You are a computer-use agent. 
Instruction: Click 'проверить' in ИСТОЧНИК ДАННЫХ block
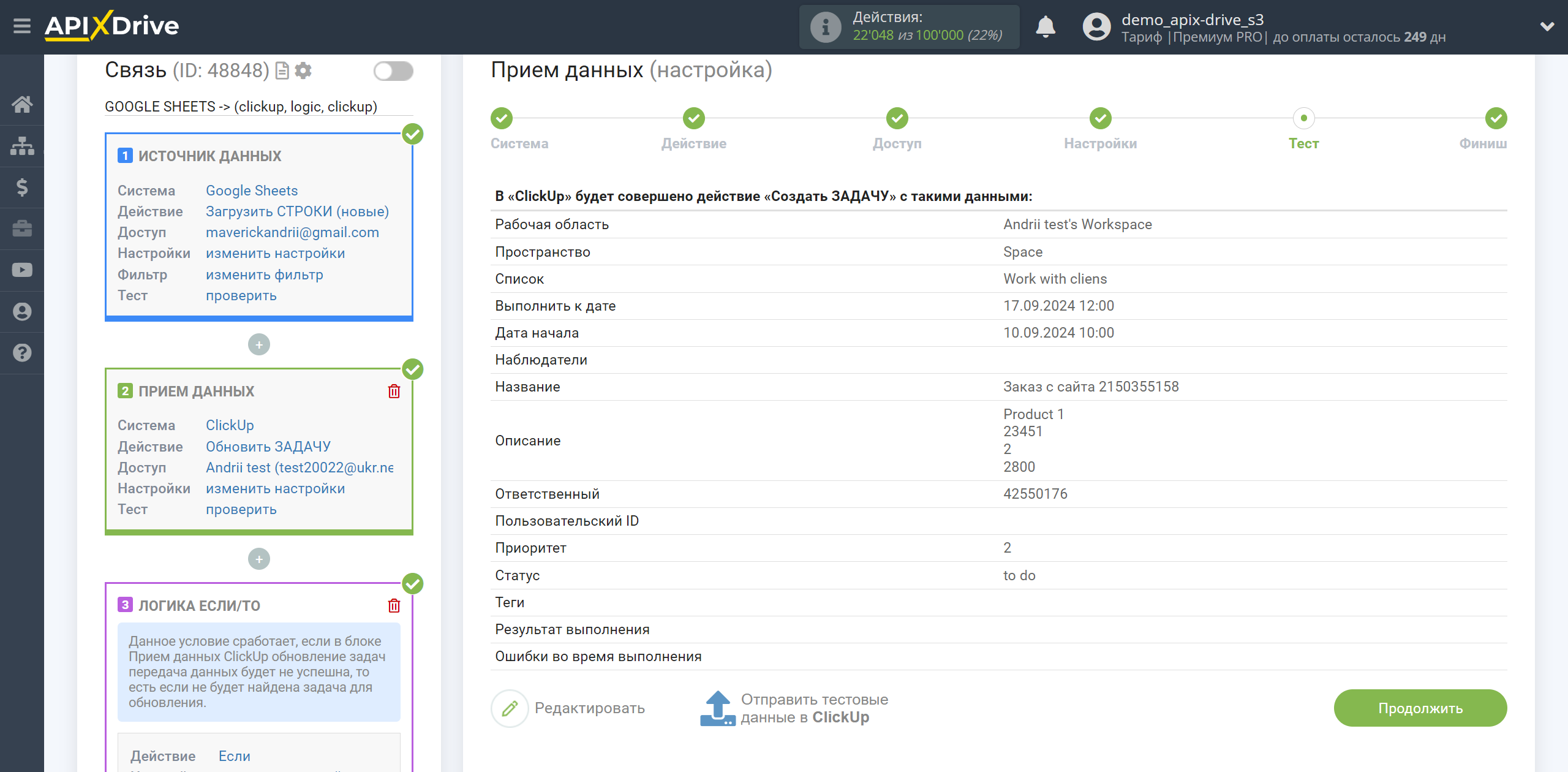tap(241, 295)
